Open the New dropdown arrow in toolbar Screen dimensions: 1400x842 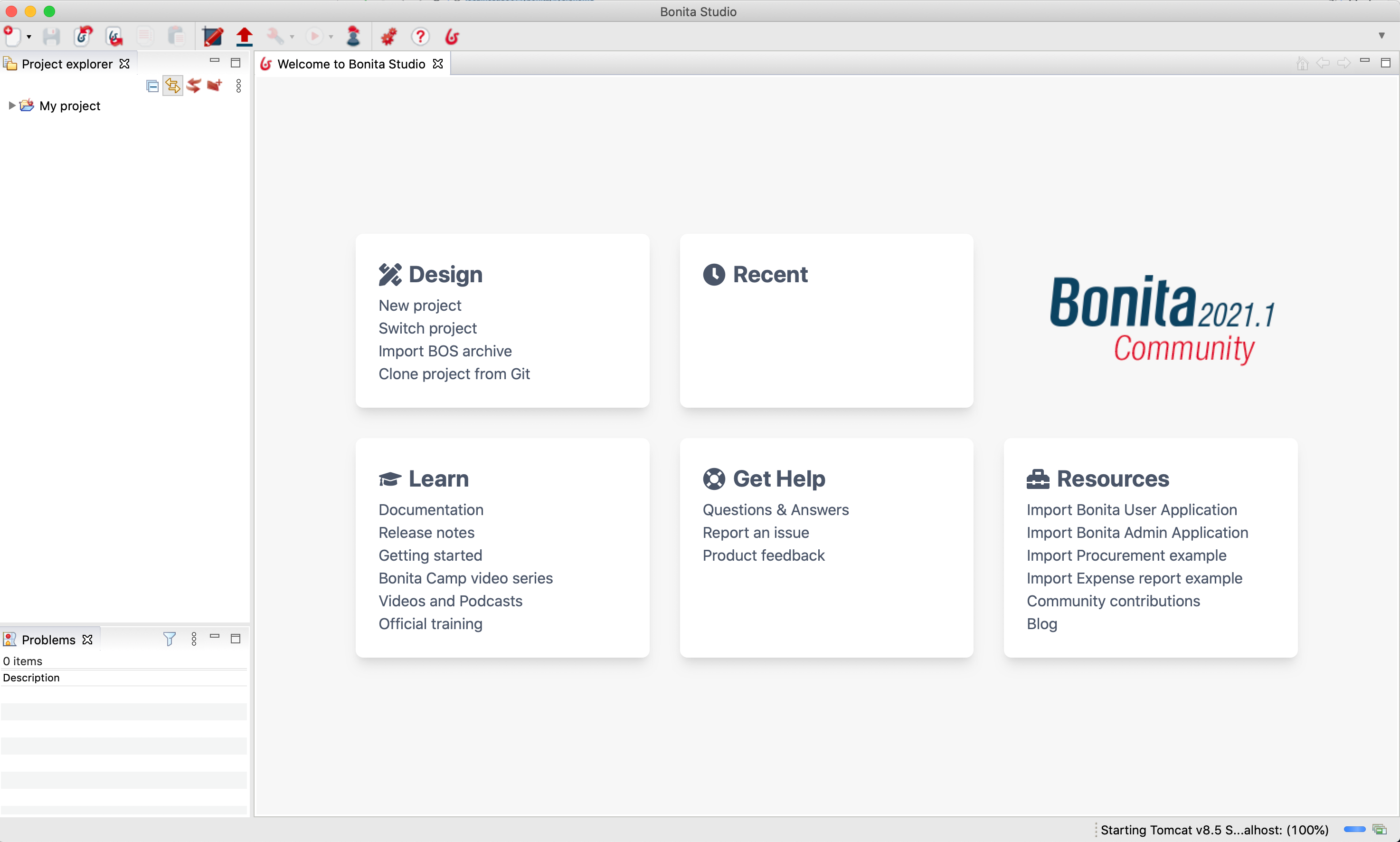click(x=29, y=37)
